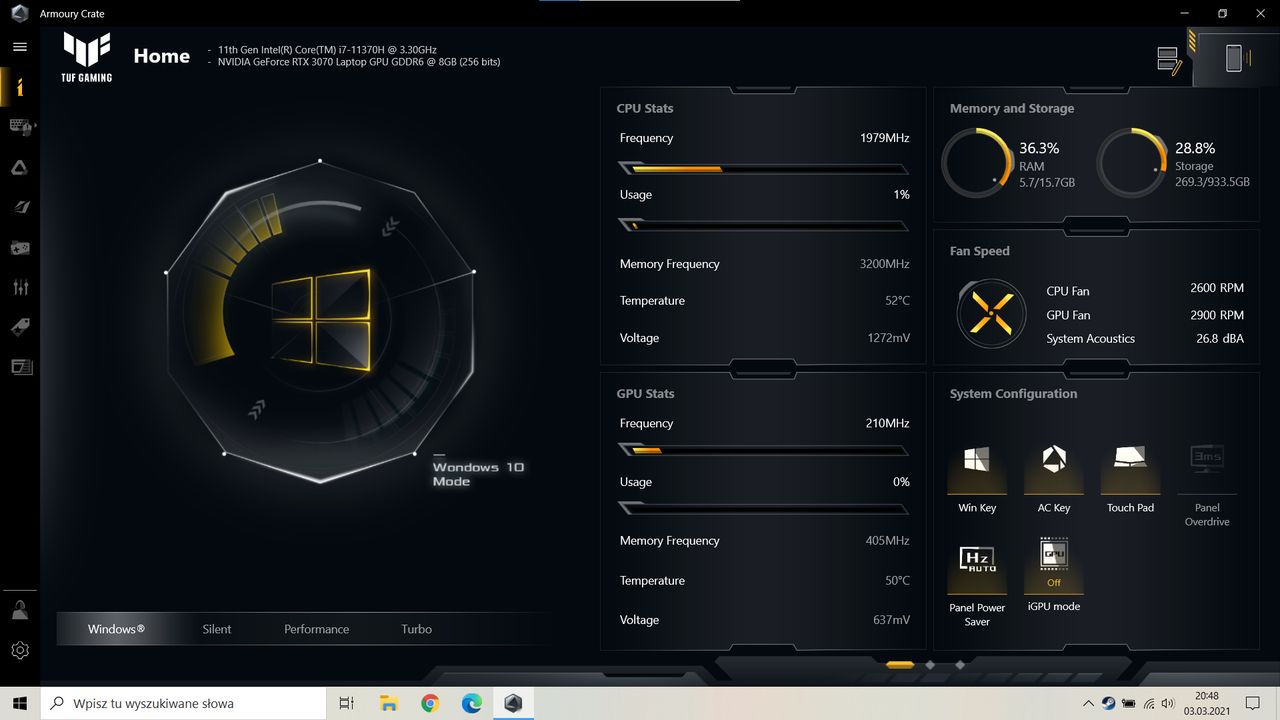Switch to the Silent mode tab
This screenshot has height=720, width=1280.
216,629
